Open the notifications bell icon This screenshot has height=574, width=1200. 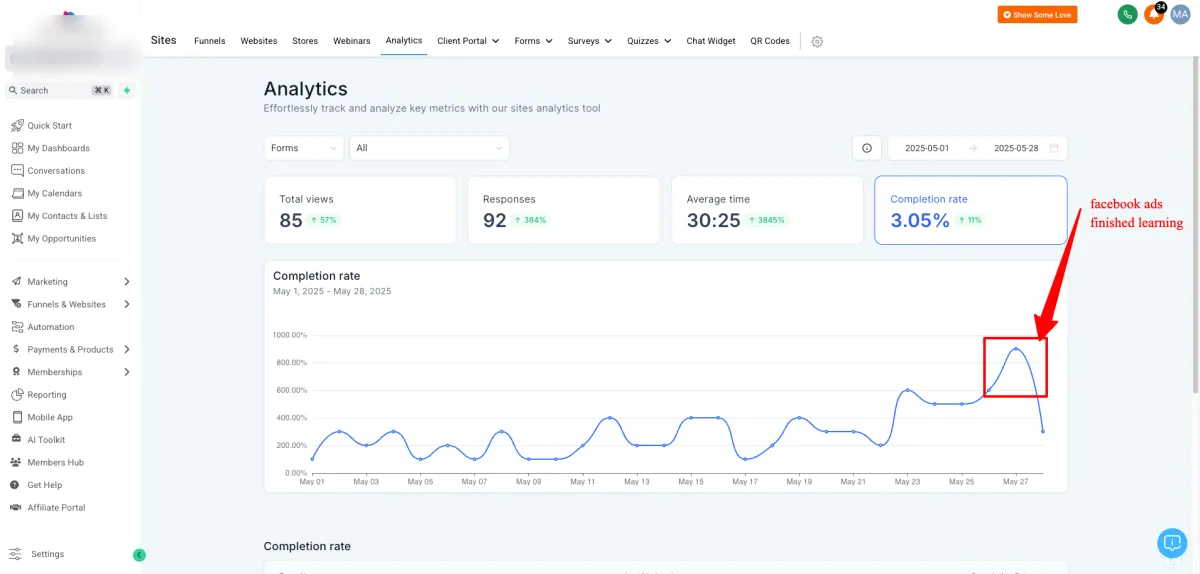coord(1153,15)
